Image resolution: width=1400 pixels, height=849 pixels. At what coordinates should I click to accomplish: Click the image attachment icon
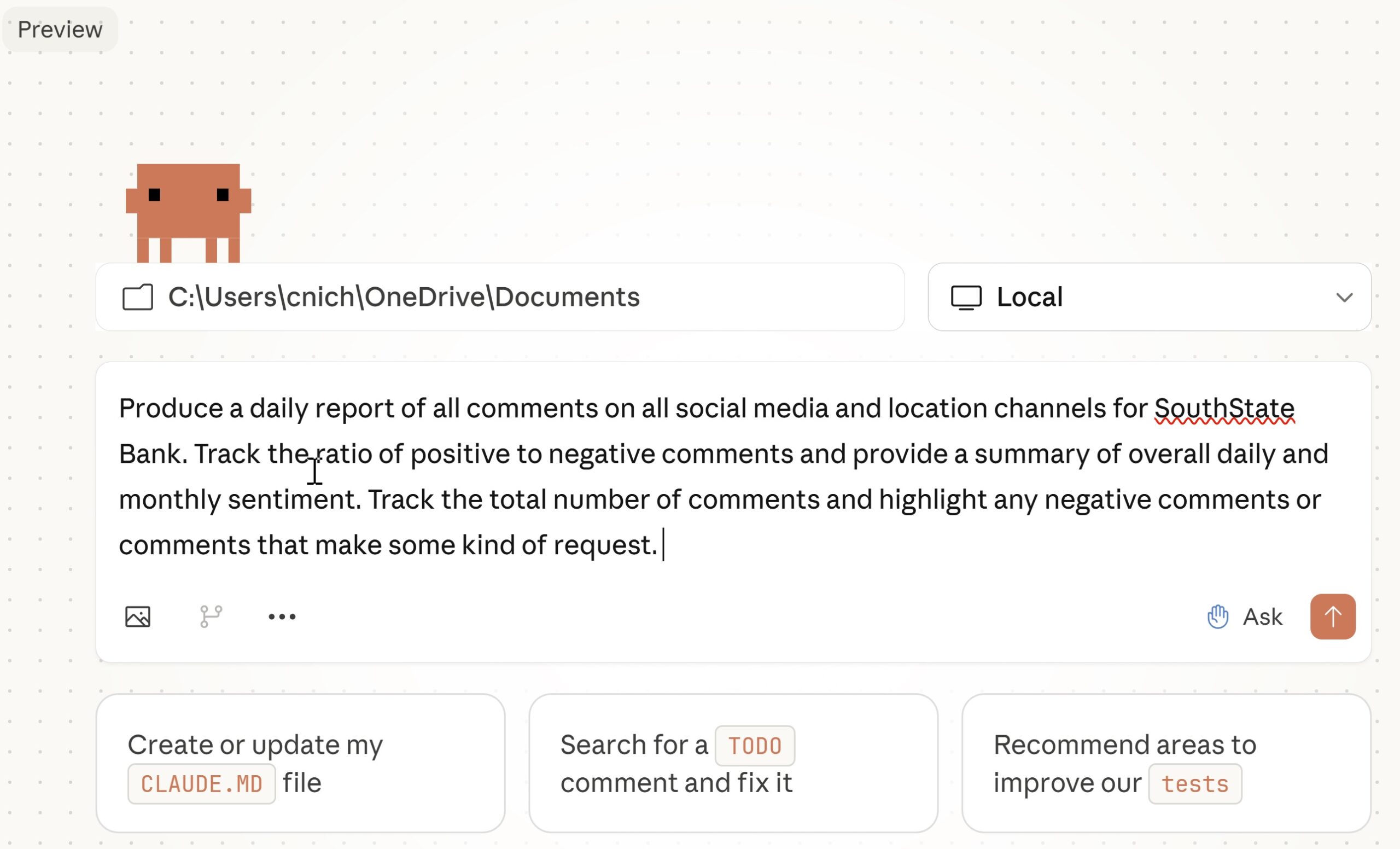(x=137, y=617)
